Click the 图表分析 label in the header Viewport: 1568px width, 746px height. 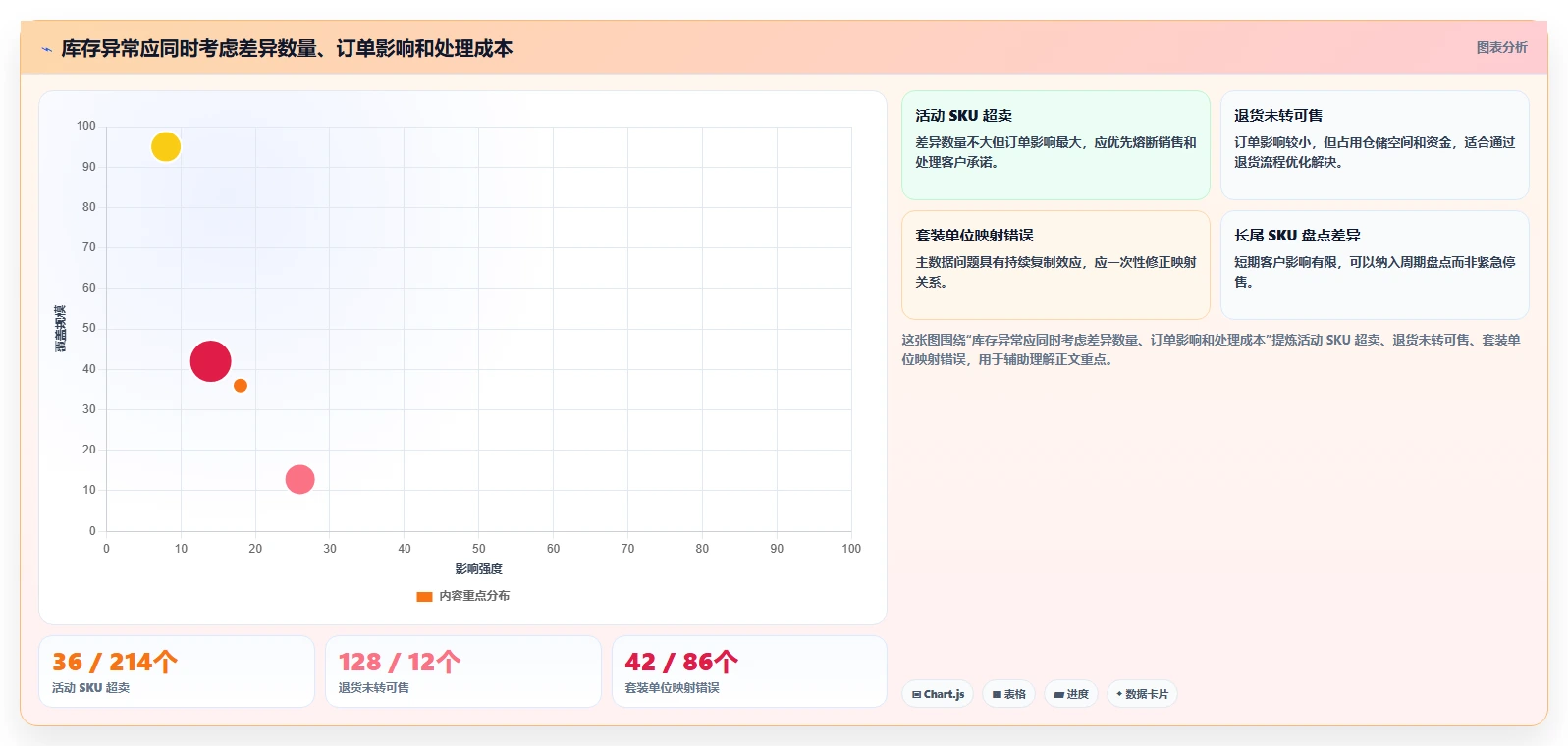(1501, 47)
